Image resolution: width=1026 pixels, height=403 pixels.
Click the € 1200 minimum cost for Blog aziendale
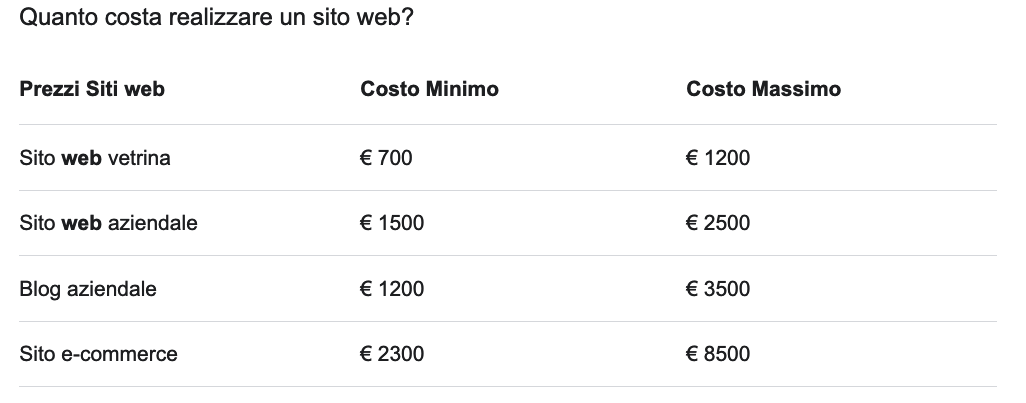click(392, 289)
